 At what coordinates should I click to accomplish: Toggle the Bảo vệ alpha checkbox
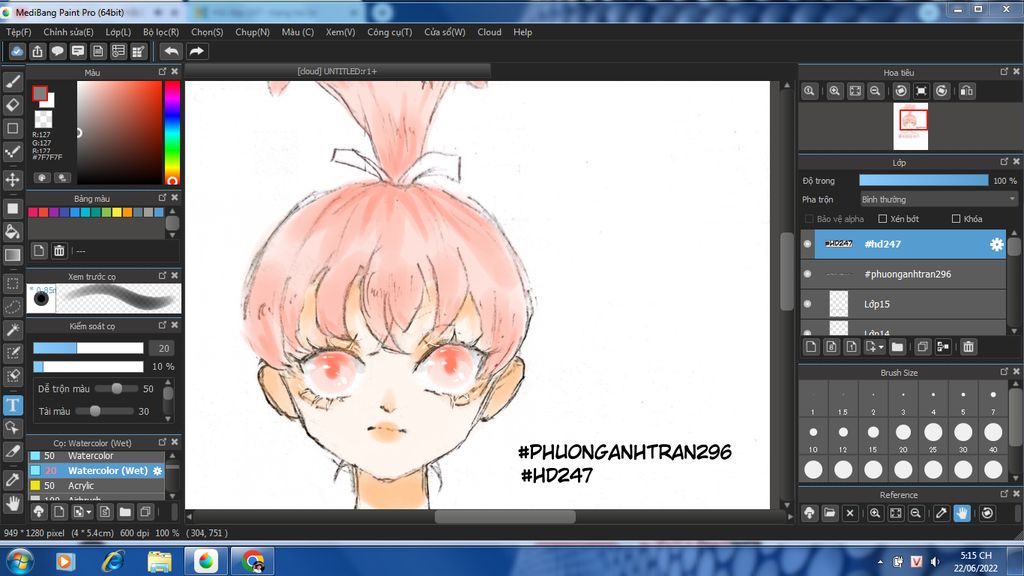coord(809,219)
